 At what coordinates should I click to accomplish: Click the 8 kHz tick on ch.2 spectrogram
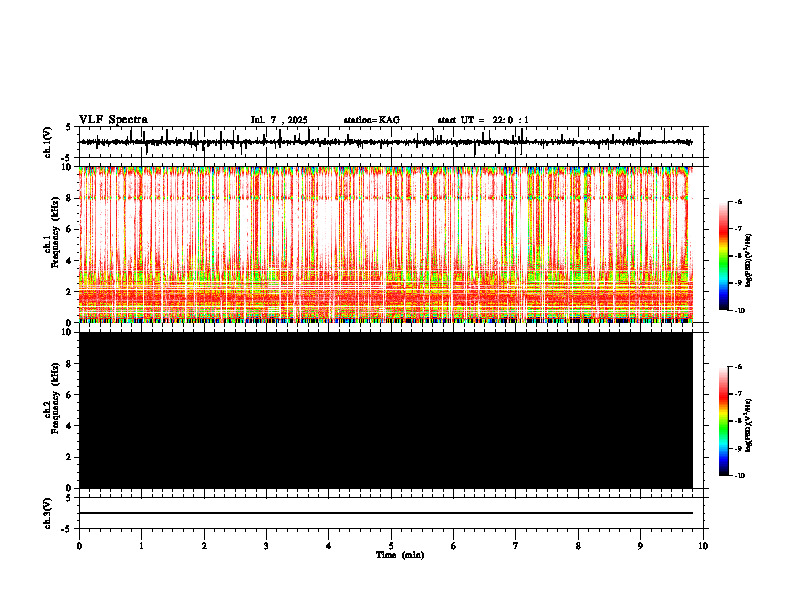coord(70,364)
